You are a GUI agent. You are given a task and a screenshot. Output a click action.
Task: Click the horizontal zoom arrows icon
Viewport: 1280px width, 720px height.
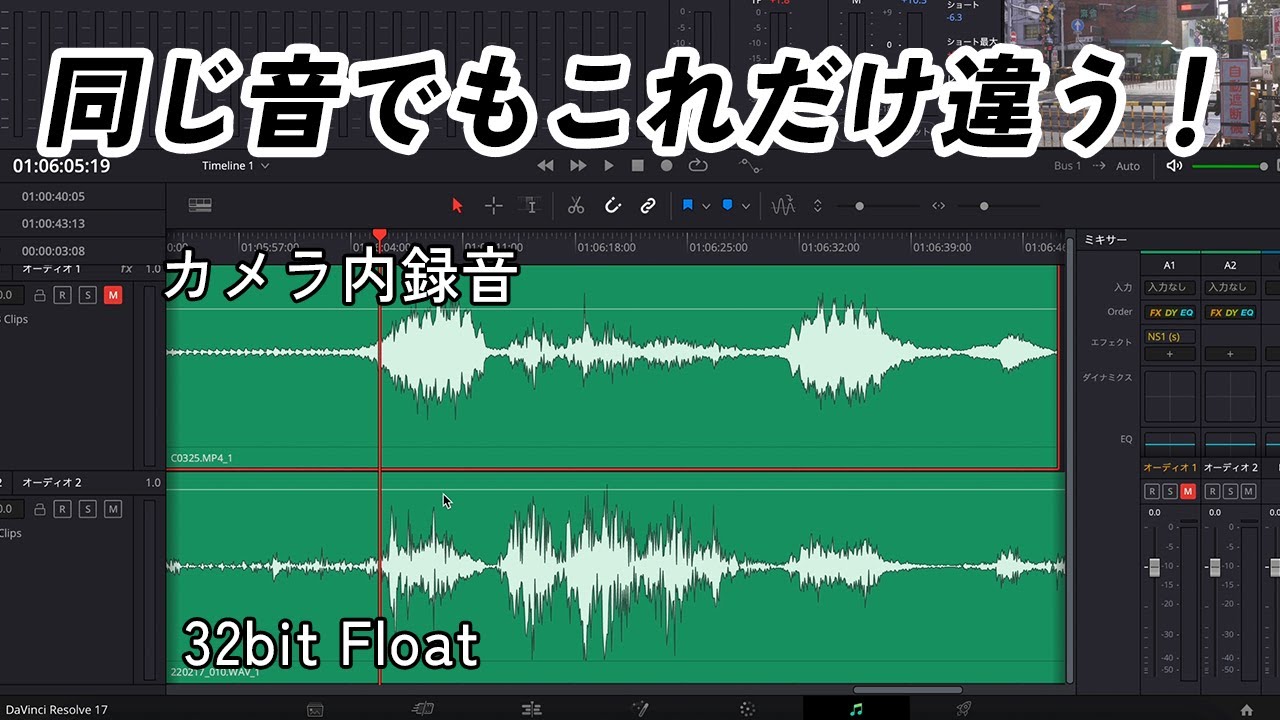coord(938,206)
